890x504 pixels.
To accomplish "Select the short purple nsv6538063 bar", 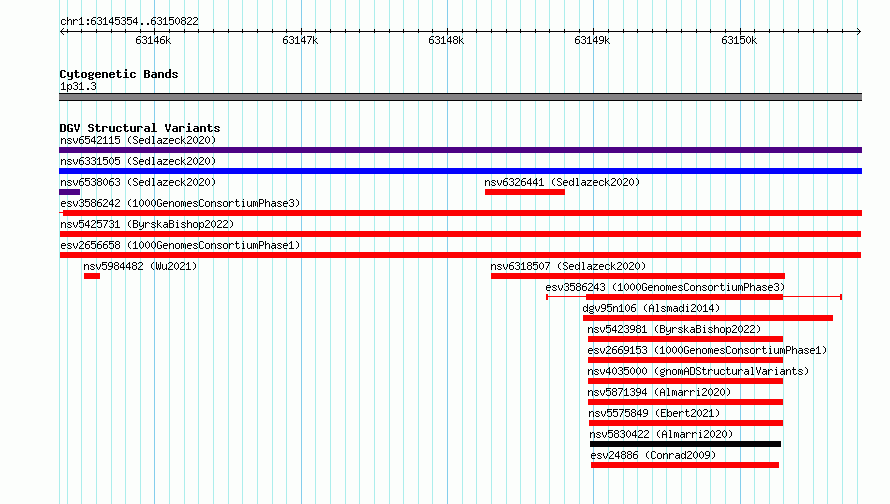I will click(x=69, y=192).
